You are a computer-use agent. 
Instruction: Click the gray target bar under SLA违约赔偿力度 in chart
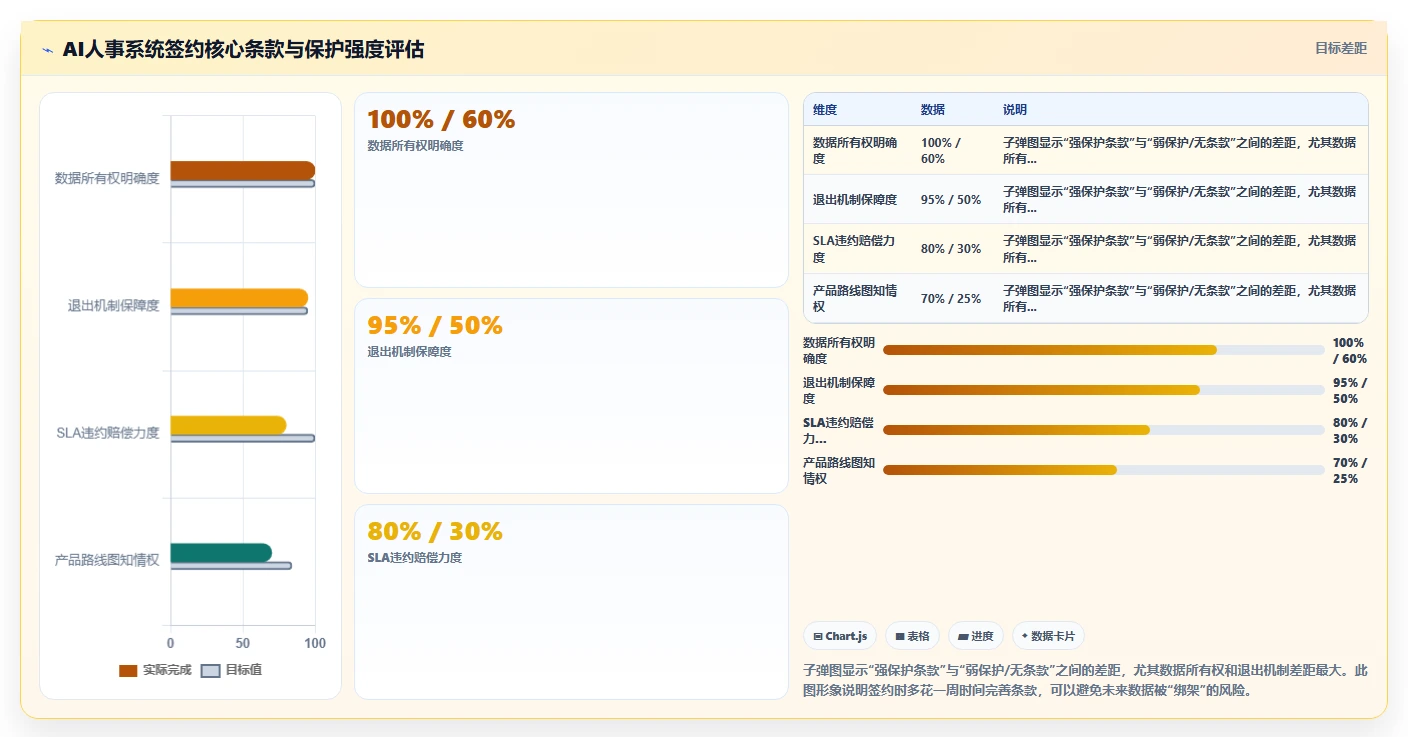(242, 438)
